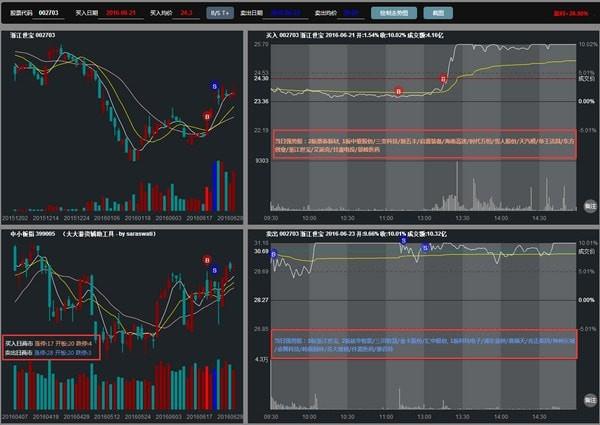The height and width of the screenshot is (425, 600).
Task: Click the buy/sell day market stats box
Action: 51,348
